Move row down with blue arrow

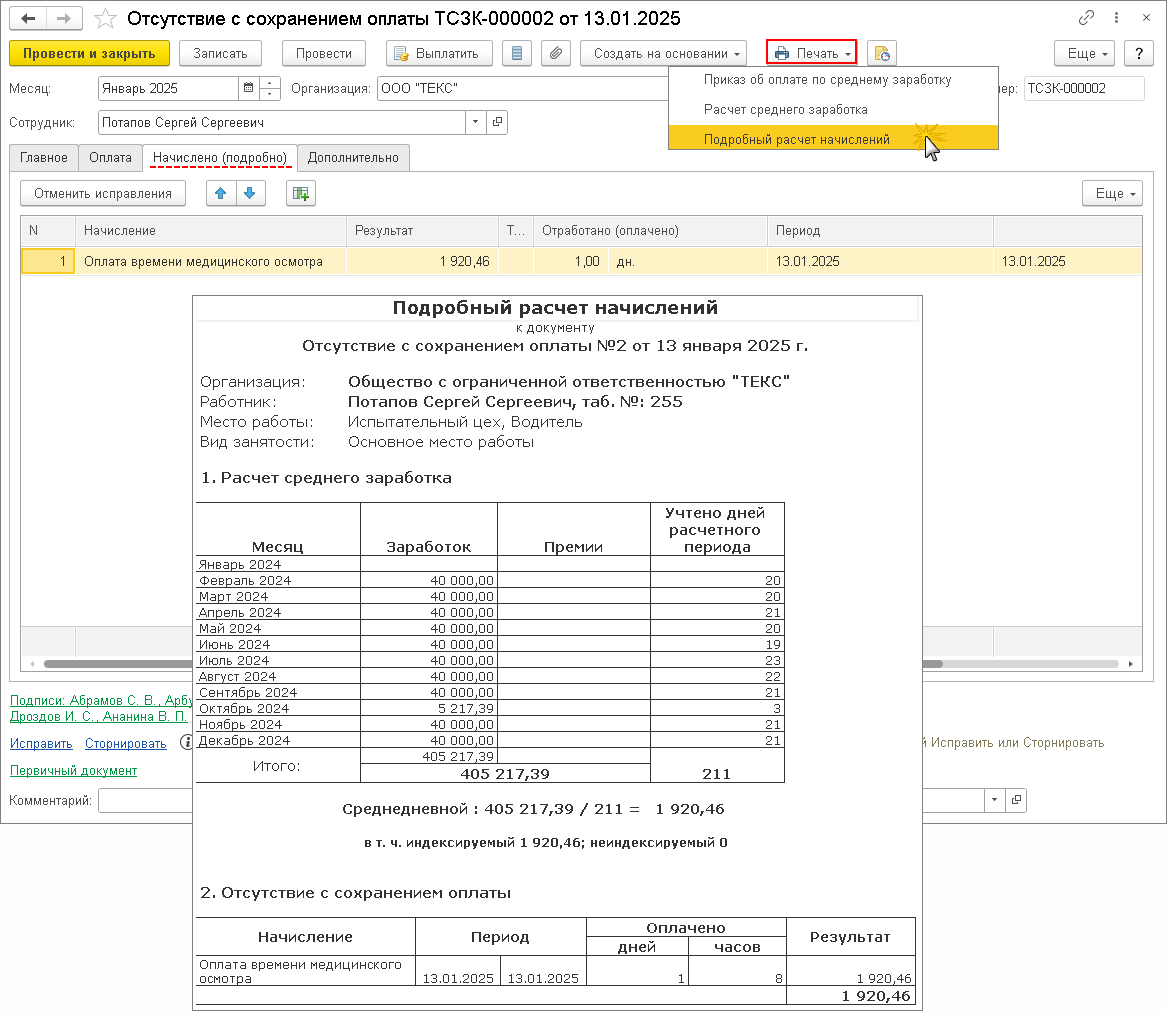pyautogui.click(x=250, y=194)
